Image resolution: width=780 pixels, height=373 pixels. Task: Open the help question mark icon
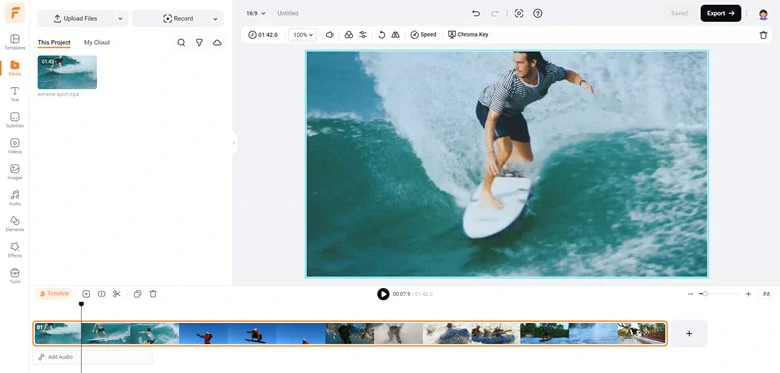537,13
